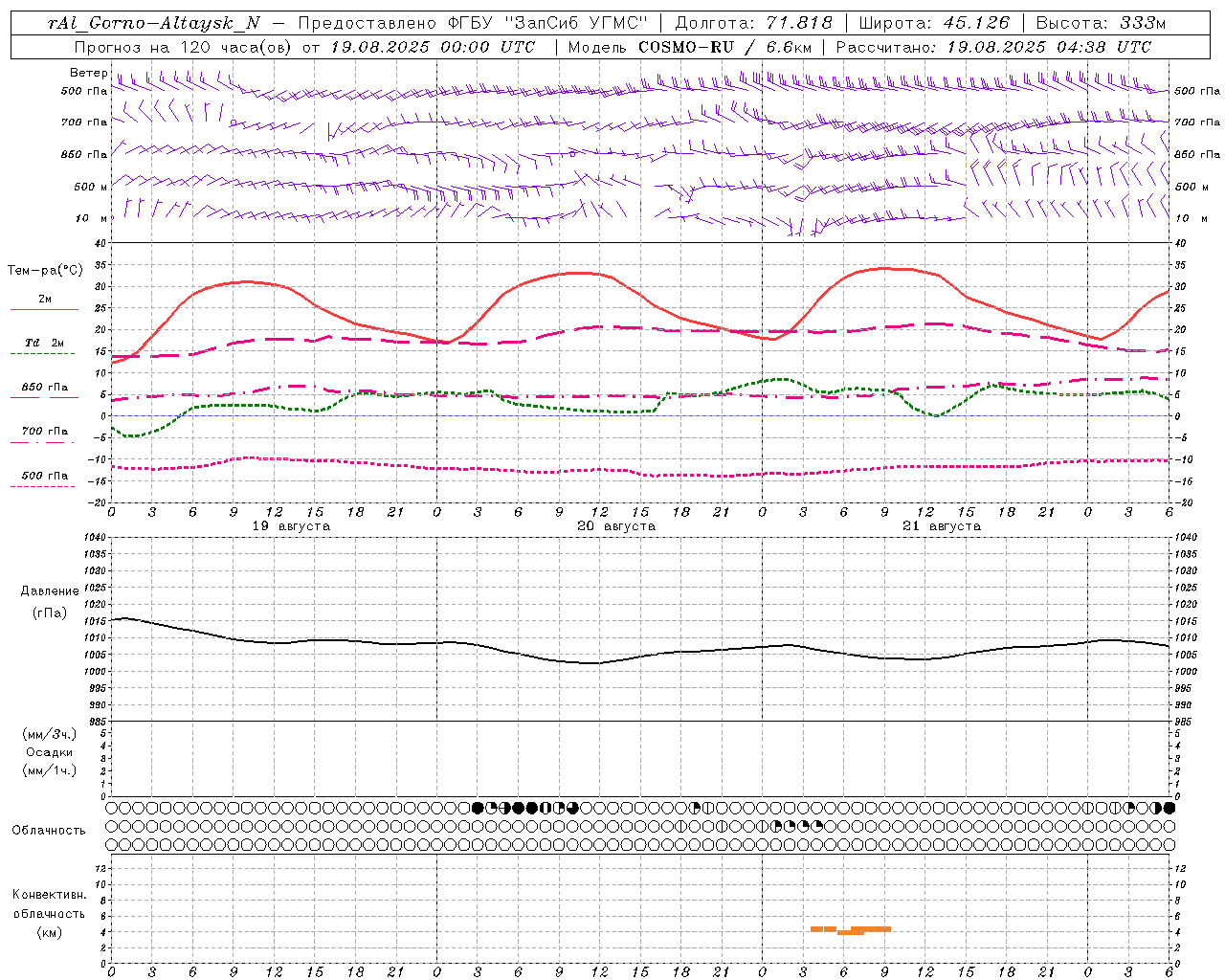Click the right-side 700 гПа wind level label

point(1197,122)
